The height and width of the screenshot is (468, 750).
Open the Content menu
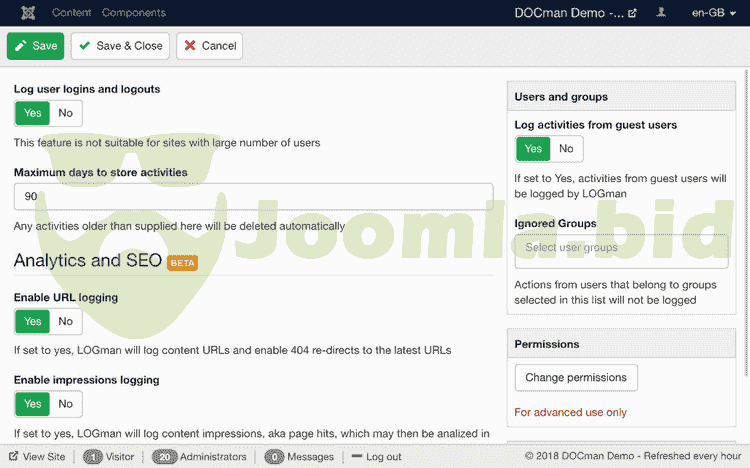[72, 13]
